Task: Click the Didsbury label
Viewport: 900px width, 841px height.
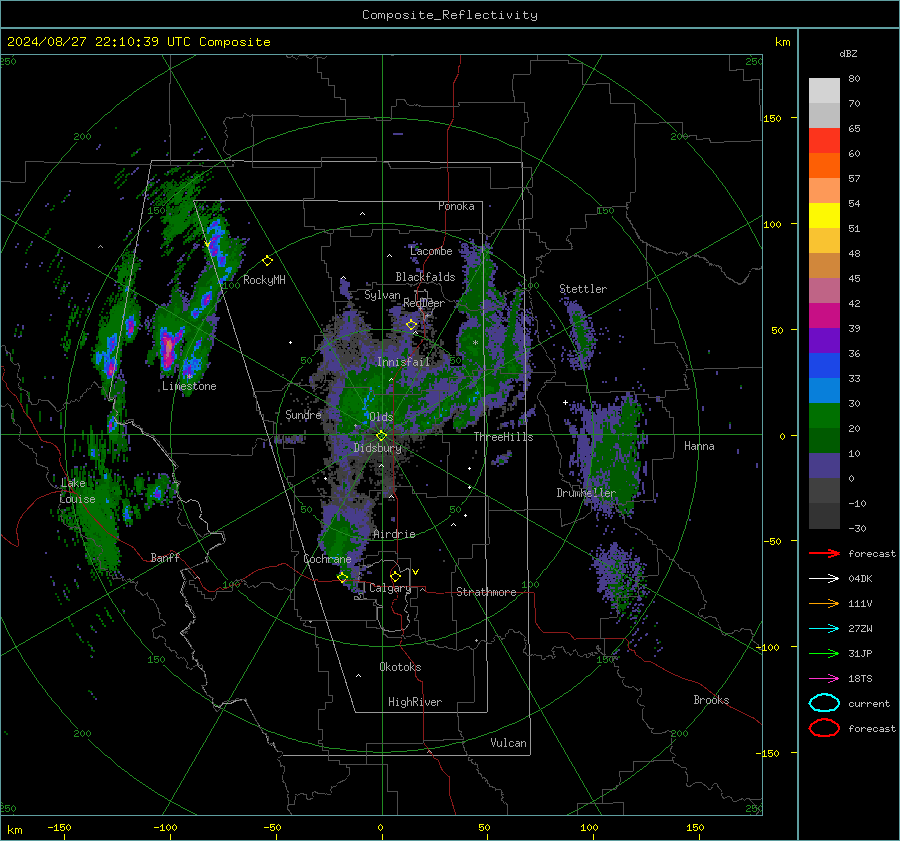Action: pos(378,448)
